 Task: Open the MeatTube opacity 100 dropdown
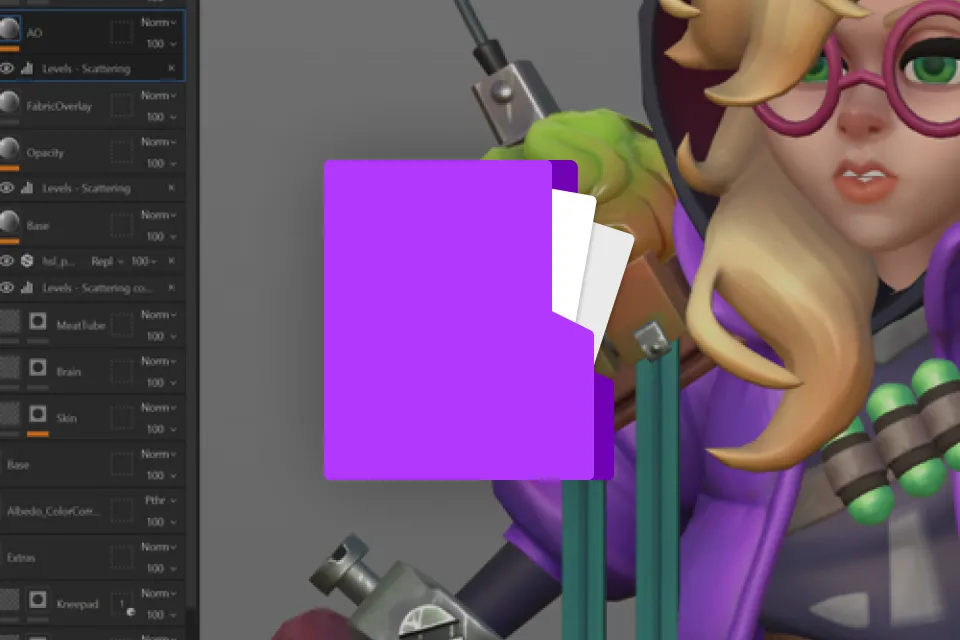coord(162,336)
